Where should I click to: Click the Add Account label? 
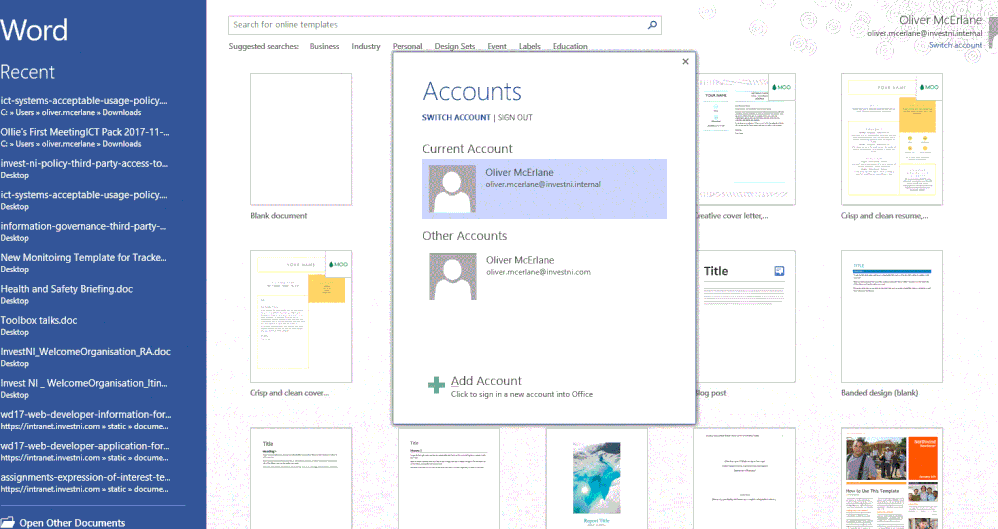pyautogui.click(x=486, y=381)
